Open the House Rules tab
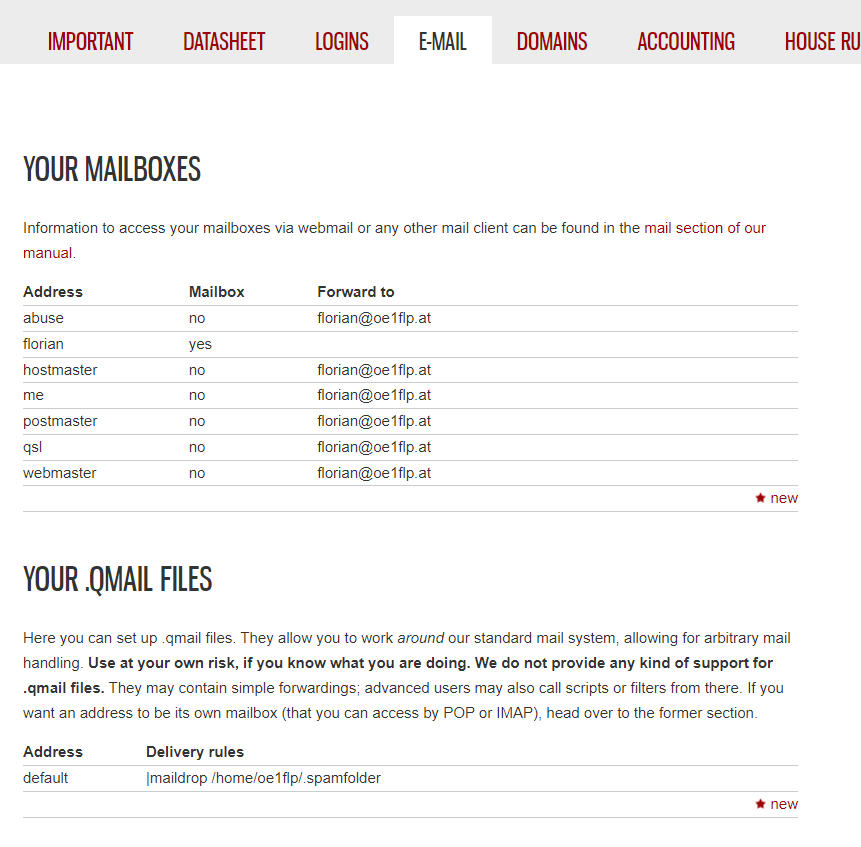The height and width of the screenshot is (847, 861). point(823,42)
